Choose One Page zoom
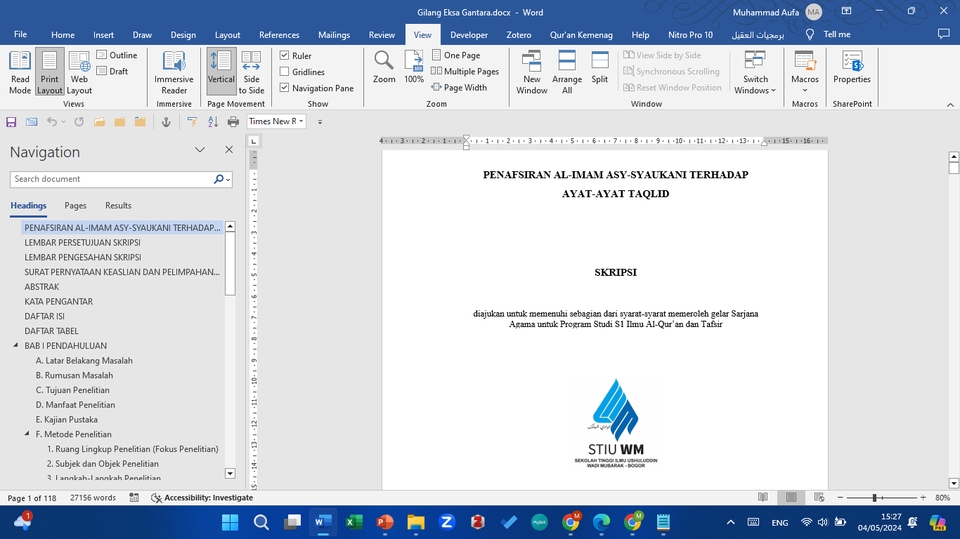The width and height of the screenshot is (960, 539). 456,55
